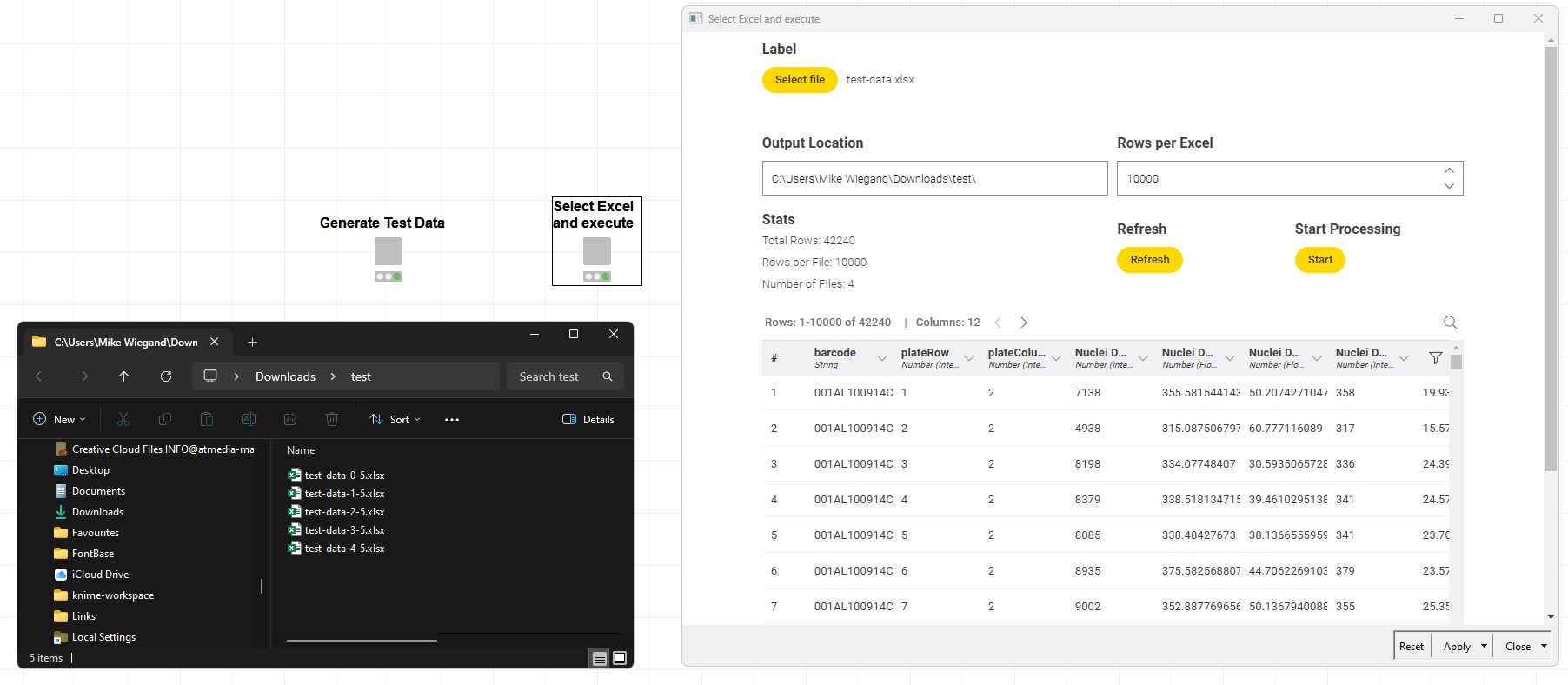Increase the Rows per Excel value
1568x685 pixels.
(x=1449, y=170)
